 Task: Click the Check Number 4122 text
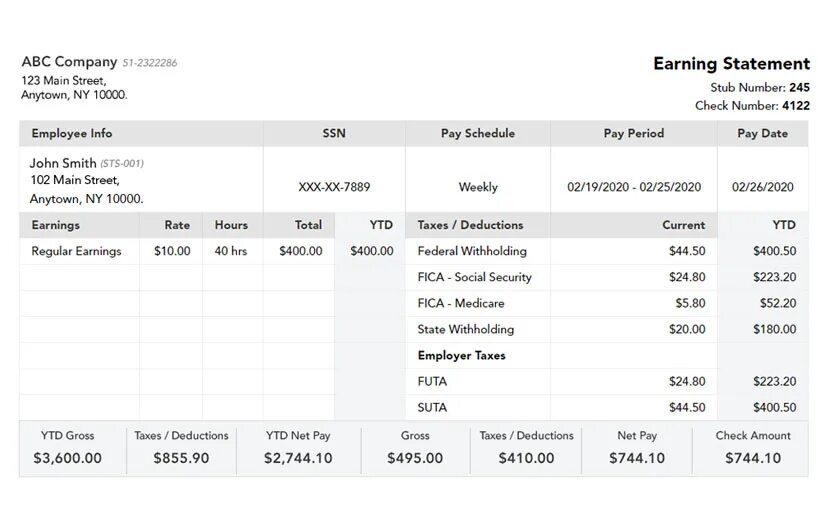point(752,105)
